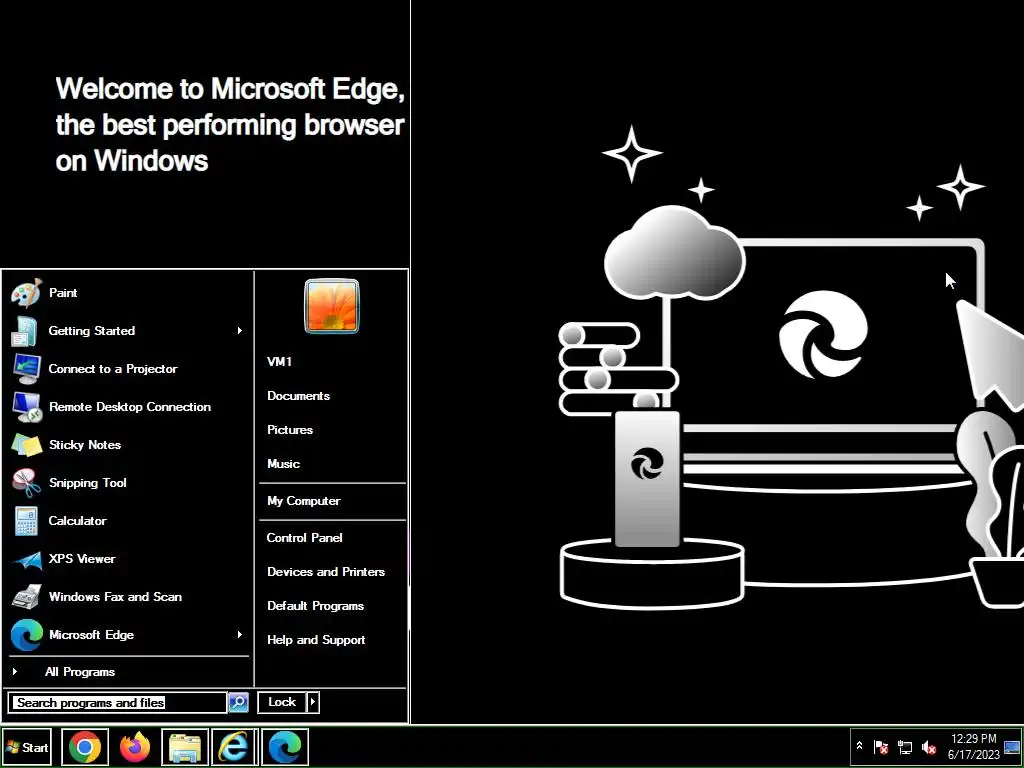Image resolution: width=1024 pixels, height=768 pixels.
Task: Launch Internet Explorer from the taskbar
Action: coord(234,747)
